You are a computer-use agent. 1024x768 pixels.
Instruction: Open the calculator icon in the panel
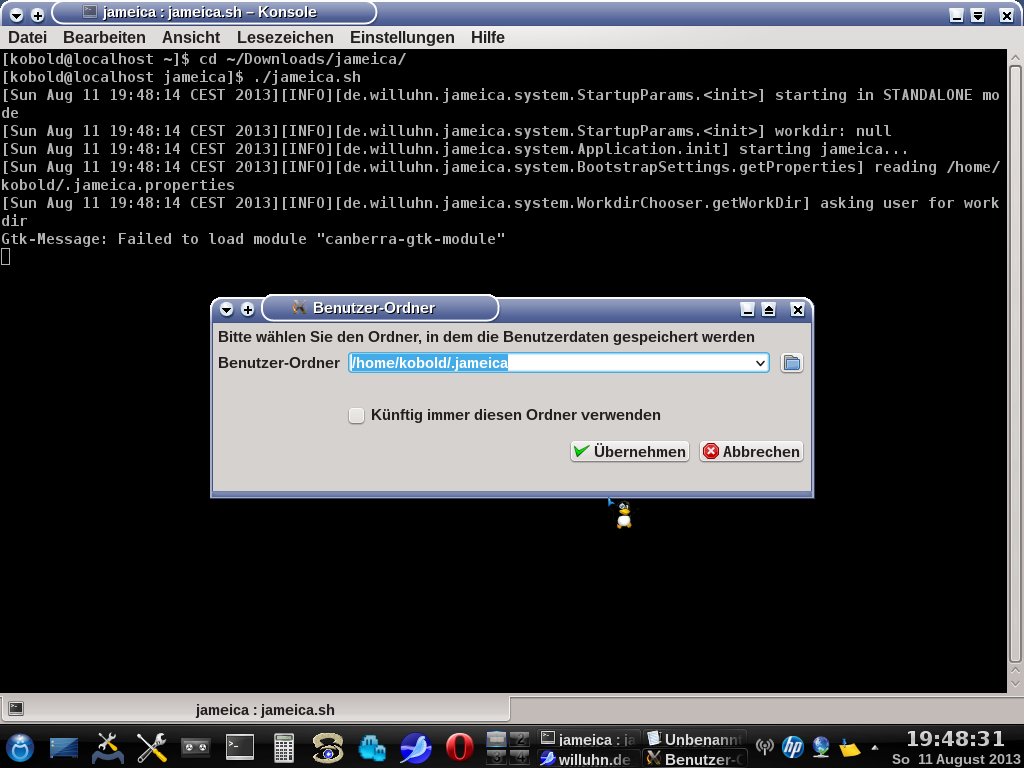[283, 748]
